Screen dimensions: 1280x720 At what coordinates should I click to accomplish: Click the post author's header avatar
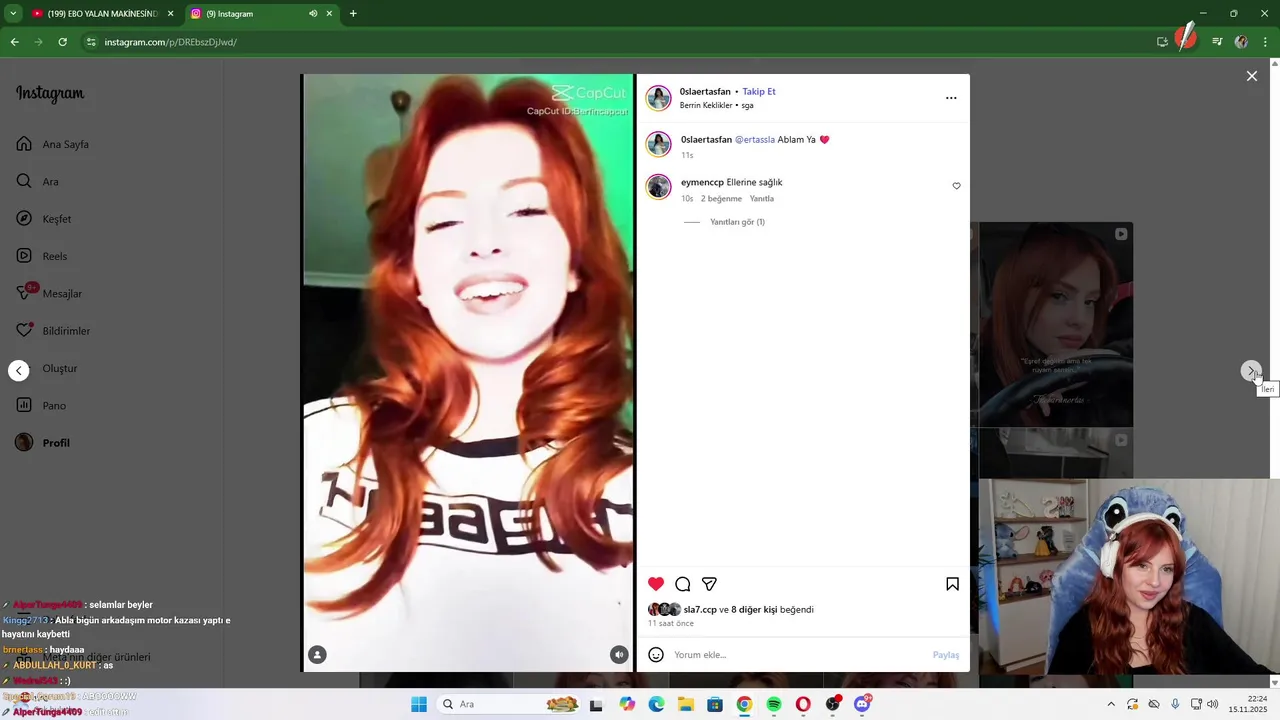click(x=658, y=98)
